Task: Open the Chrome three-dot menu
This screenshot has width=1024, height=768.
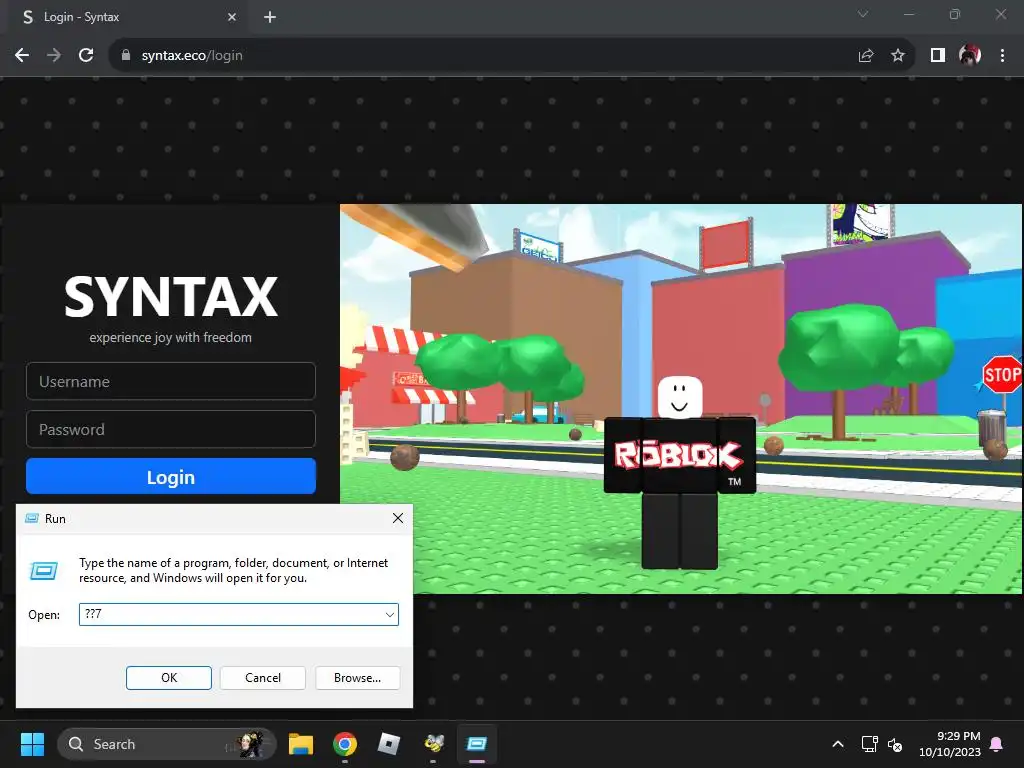Action: 1002,56
